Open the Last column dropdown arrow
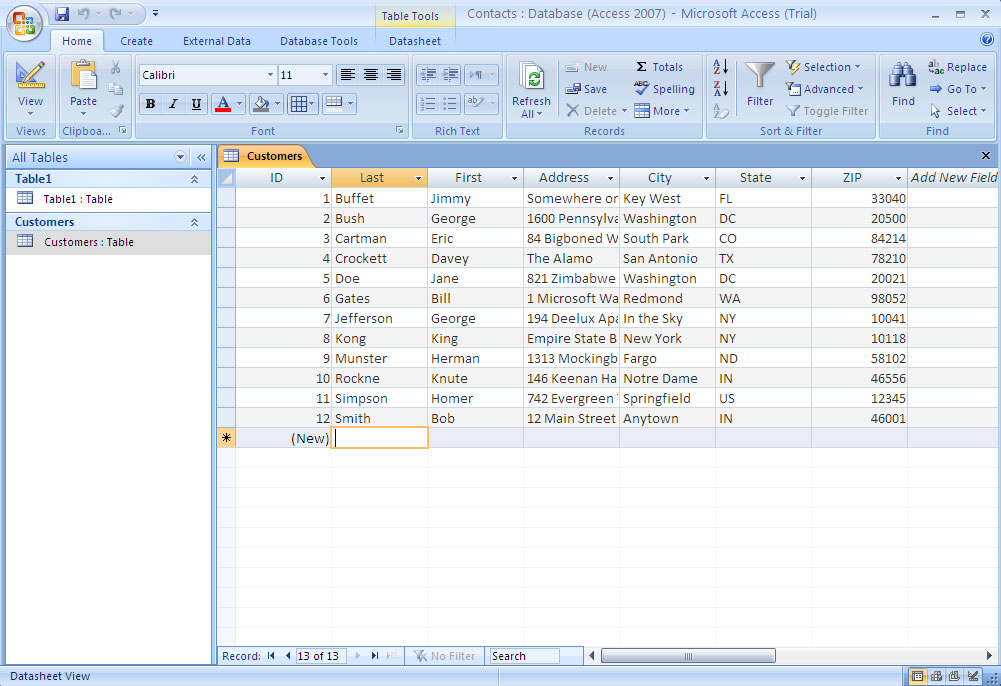 (x=418, y=178)
